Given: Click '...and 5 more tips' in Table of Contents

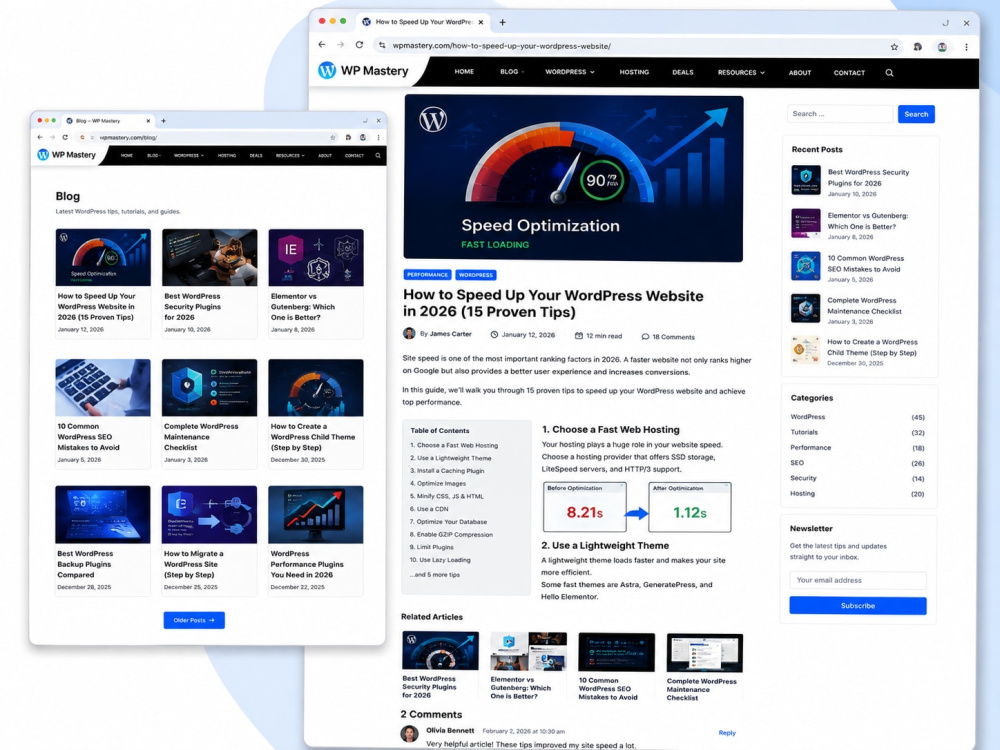Looking at the screenshot, I should click(435, 575).
